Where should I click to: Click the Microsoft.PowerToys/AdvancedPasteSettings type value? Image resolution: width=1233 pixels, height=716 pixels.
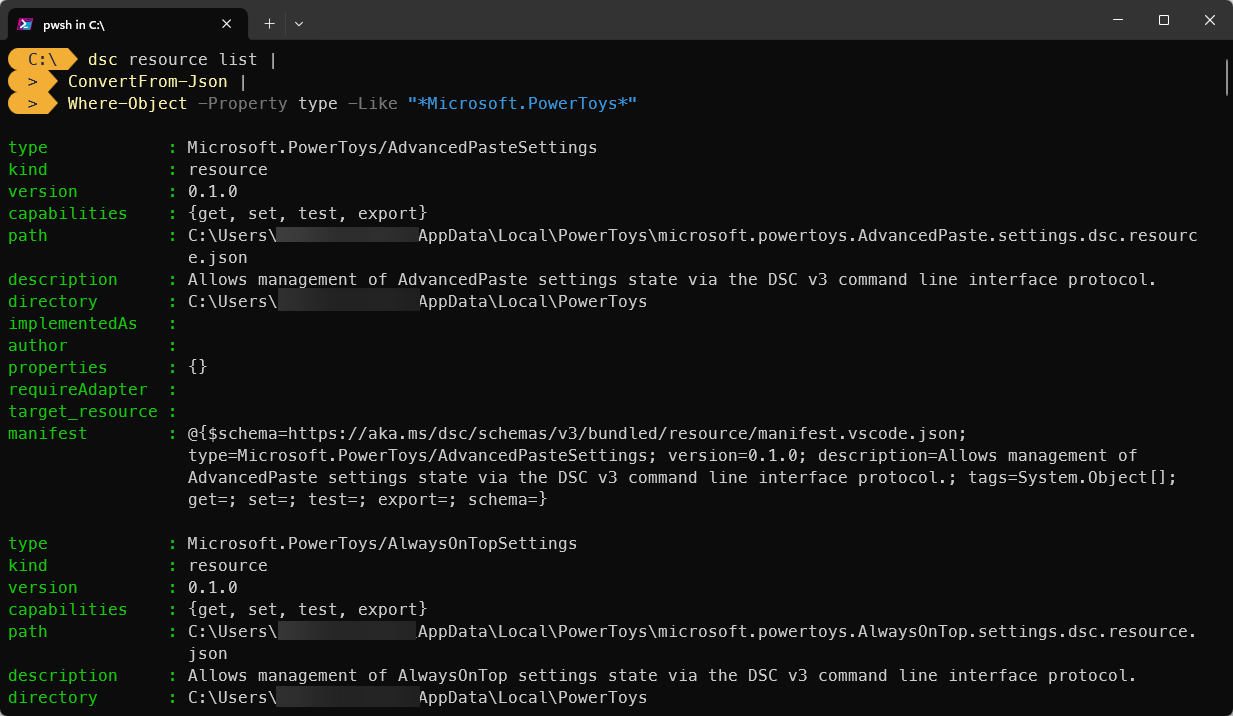pyautogui.click(x=392, y=148)
